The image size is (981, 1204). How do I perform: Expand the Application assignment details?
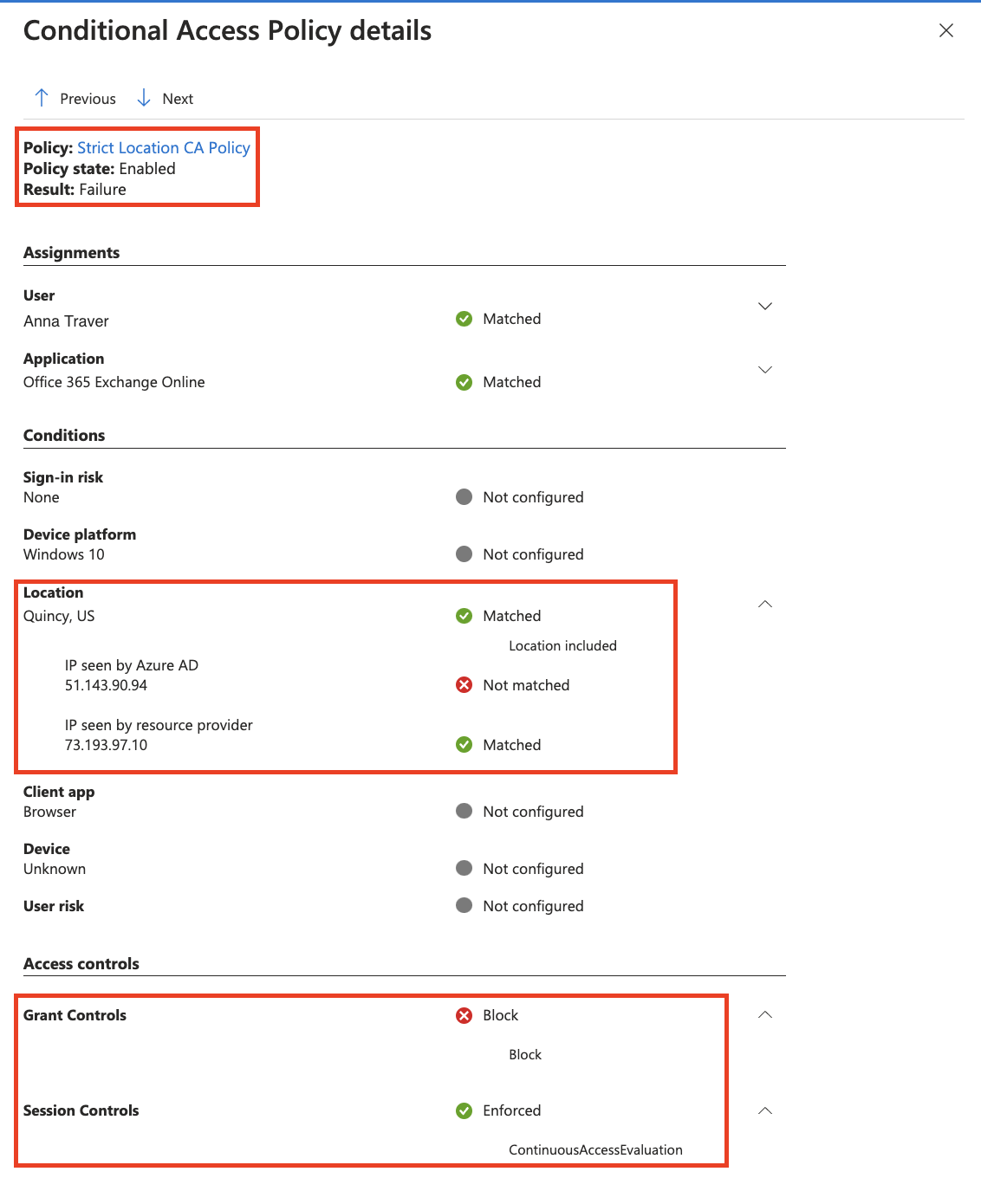pyautogui.click(x=765, y=370)
